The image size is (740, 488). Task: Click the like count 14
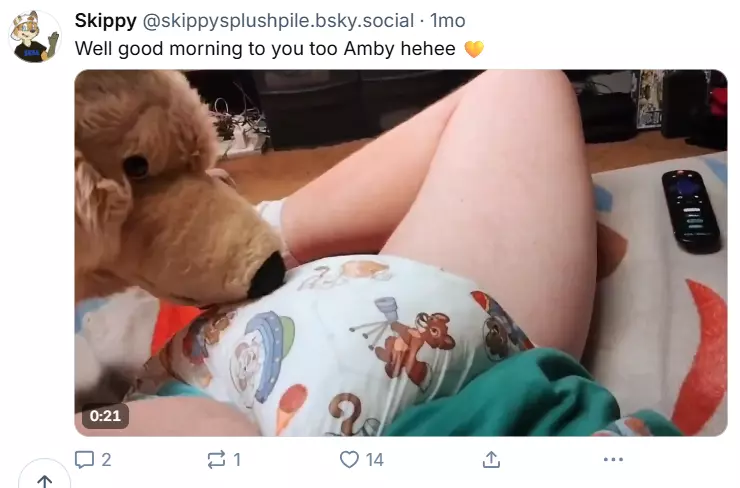tap(375, 460)
